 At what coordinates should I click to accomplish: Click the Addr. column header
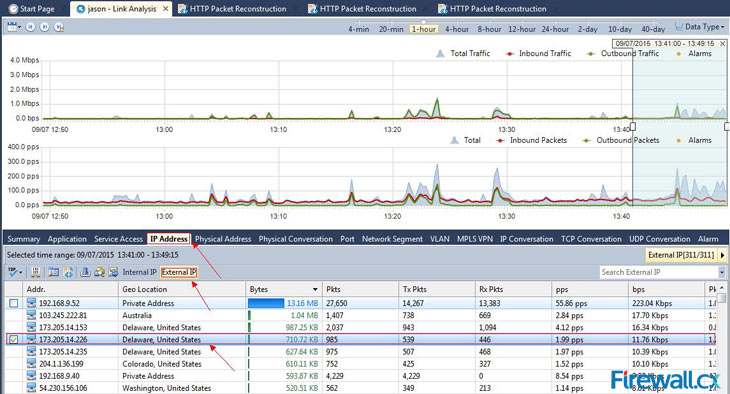point(70,289)
